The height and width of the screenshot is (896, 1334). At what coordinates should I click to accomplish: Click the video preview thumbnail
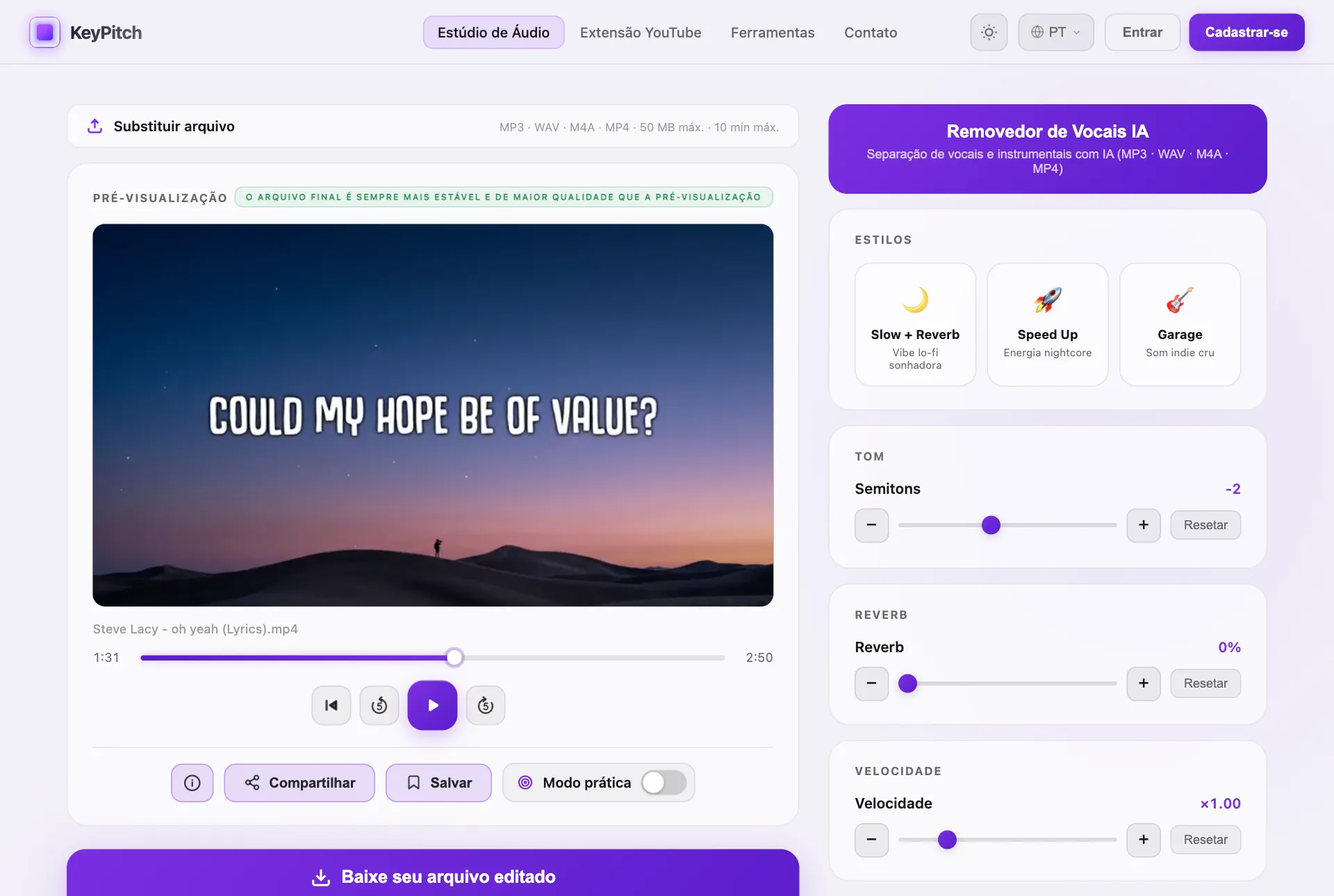[x=433, y=415]
